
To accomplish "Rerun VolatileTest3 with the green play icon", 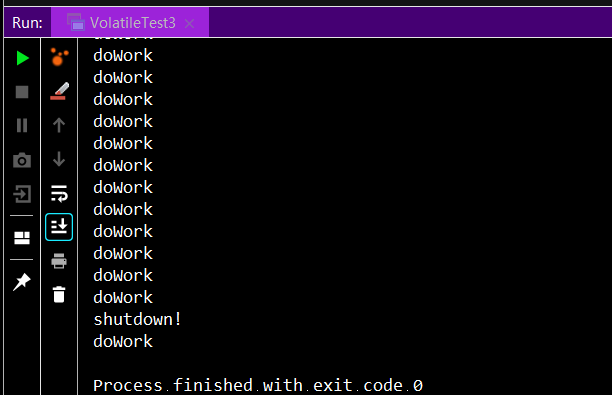I will pos(23,58).
